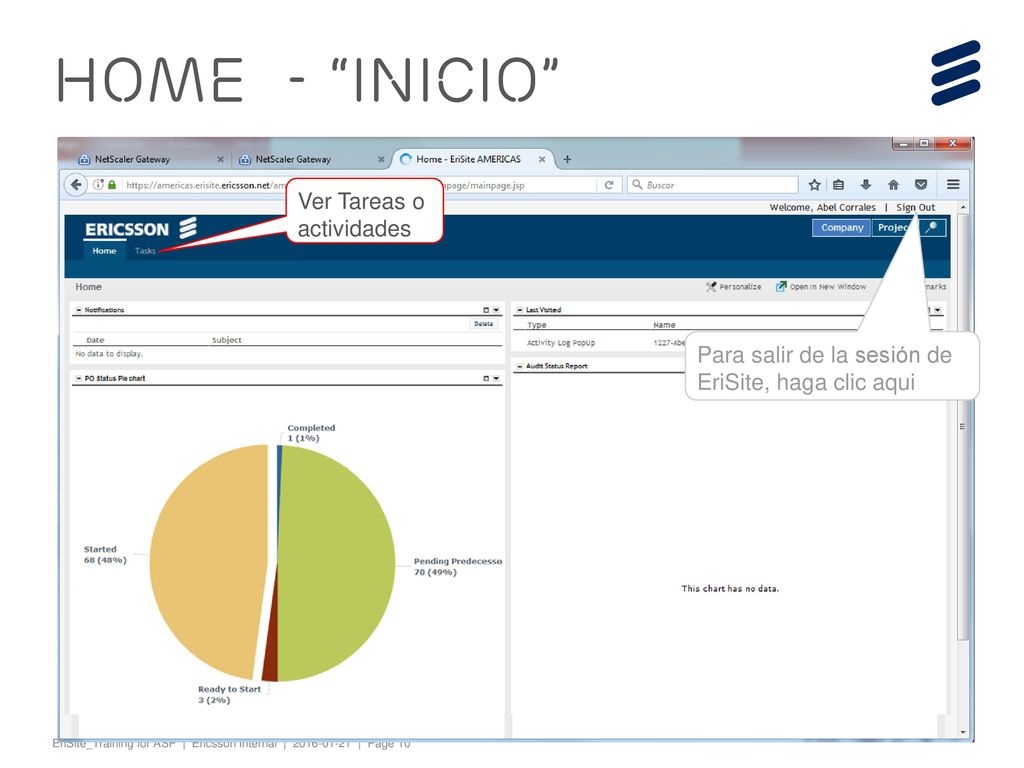Open the Tasks menu item
Image resolution: width=1024 pixels, height=768 pixels.
coord(145,251)
